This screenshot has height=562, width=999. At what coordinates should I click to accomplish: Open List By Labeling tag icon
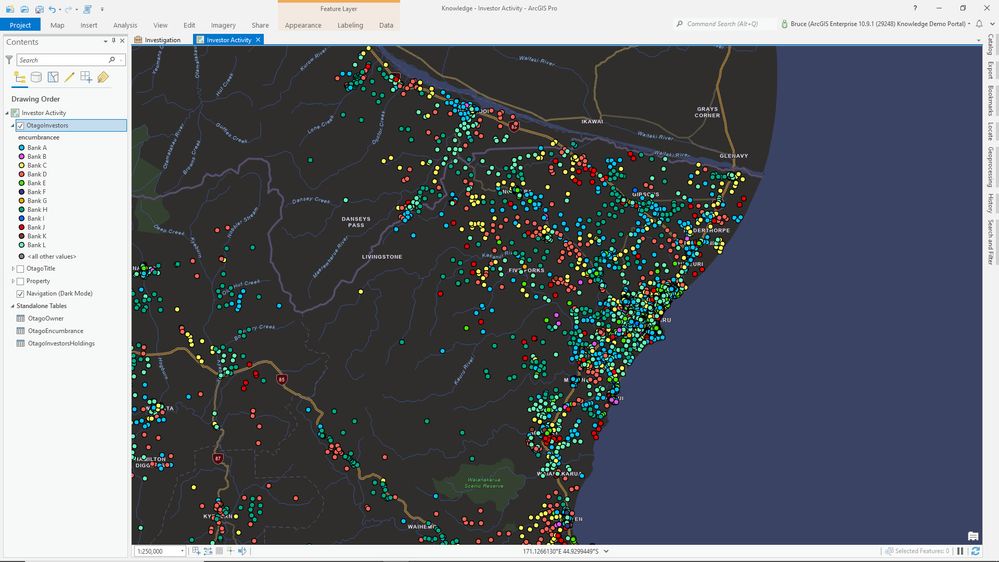pyautogui.click(x=103, y=77)
